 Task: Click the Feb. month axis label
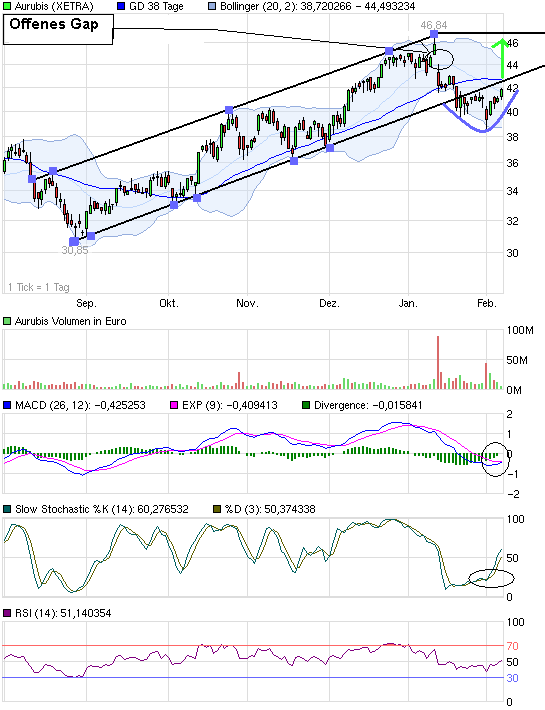click(487, 303)
